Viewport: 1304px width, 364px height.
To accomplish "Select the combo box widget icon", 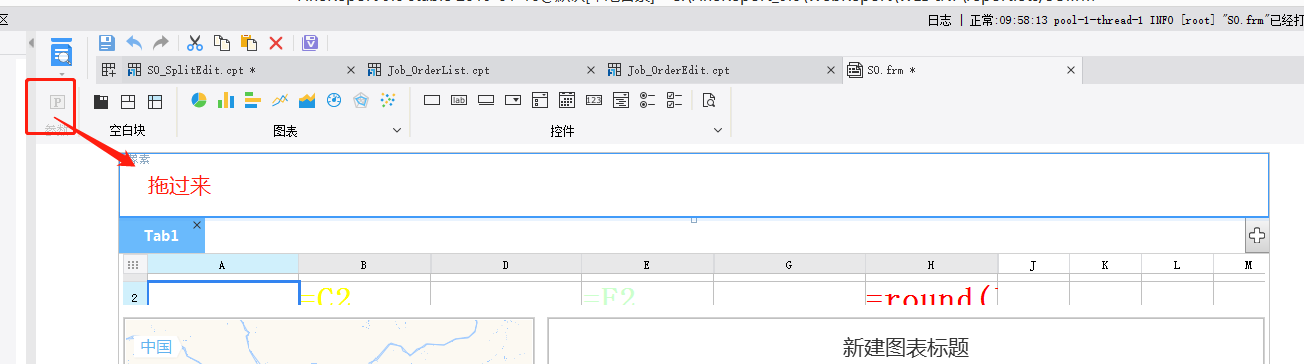I will click(513, 100).
